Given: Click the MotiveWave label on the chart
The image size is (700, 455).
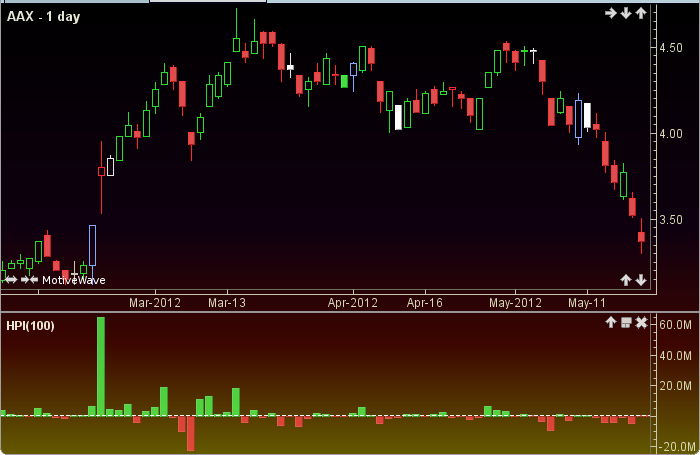Looking at the screenshot, I should point(74,280).
